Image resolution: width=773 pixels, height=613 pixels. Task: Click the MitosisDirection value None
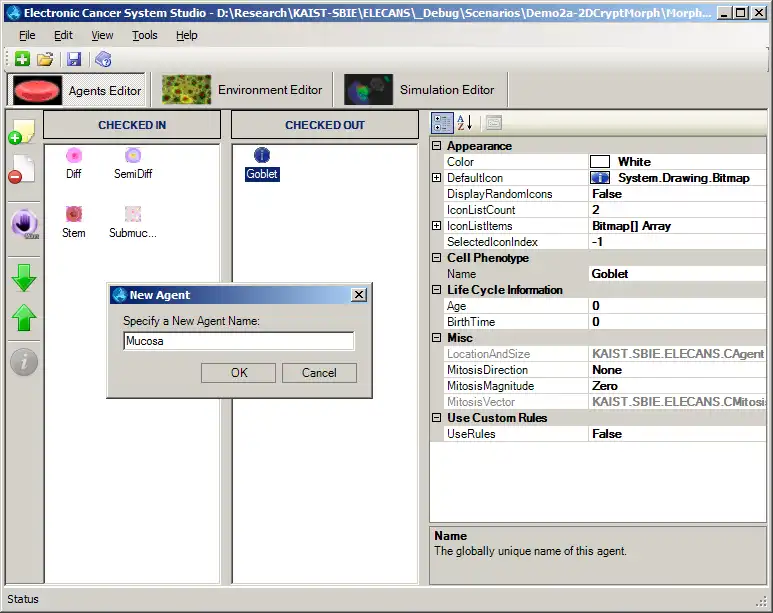(x=677, y=370)
